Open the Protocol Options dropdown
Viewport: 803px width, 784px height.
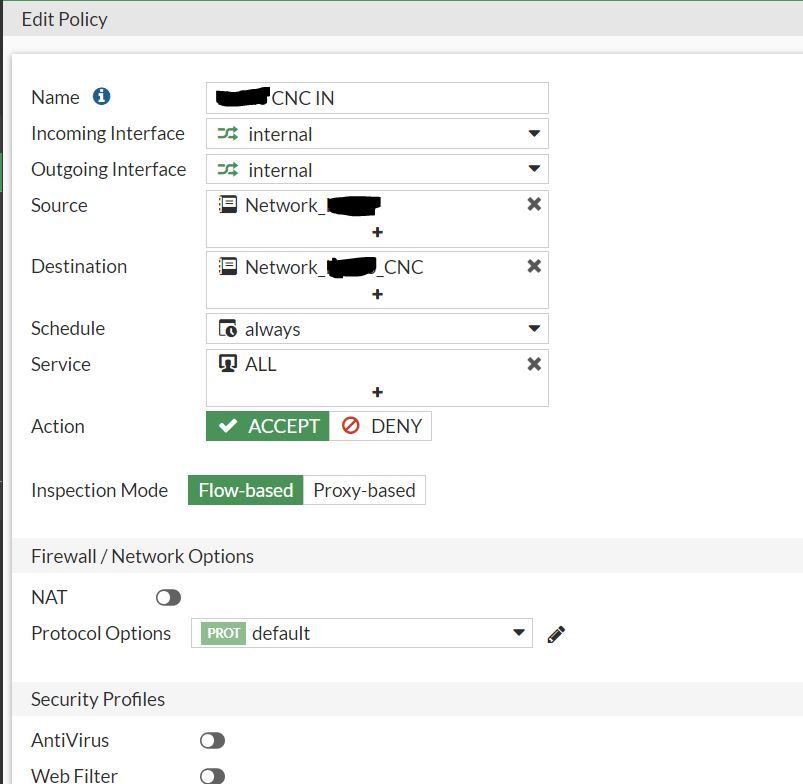pyautogui.click(x=361, y=633)
